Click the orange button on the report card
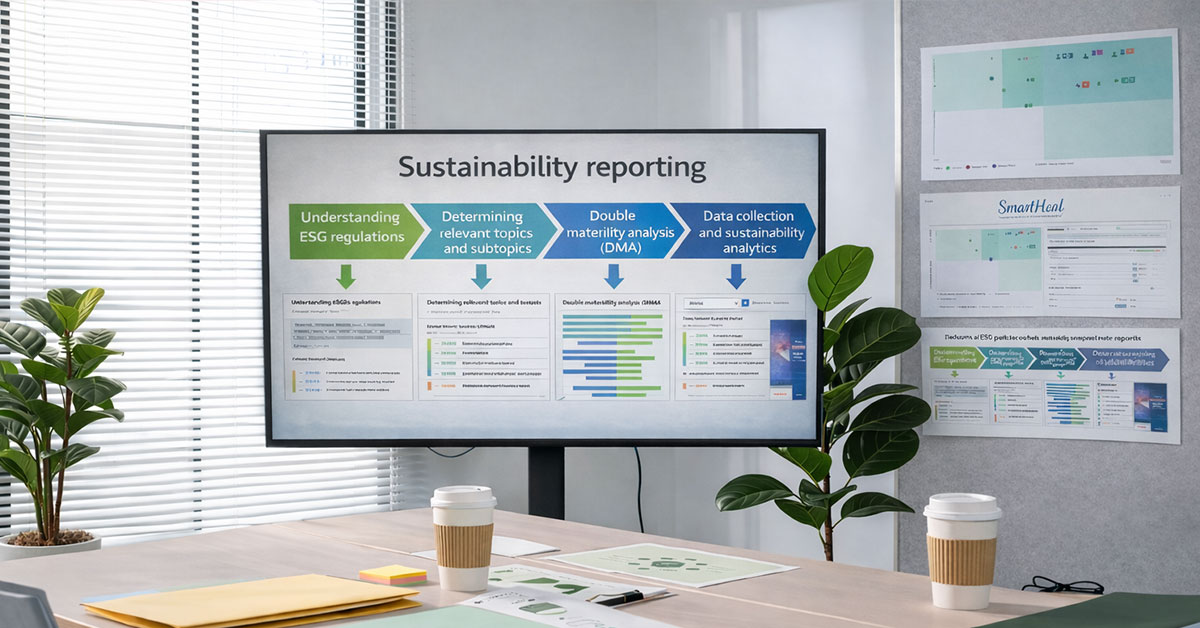This screenshot has height=628, width=1200. click(781, 393)
